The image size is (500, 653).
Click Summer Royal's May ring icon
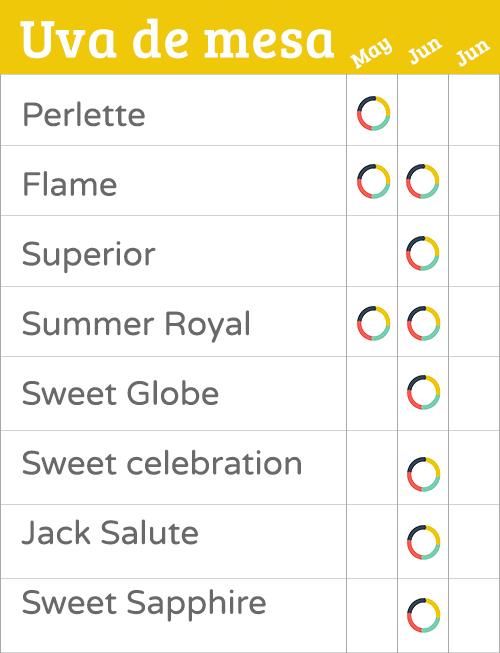coord(373,324)
